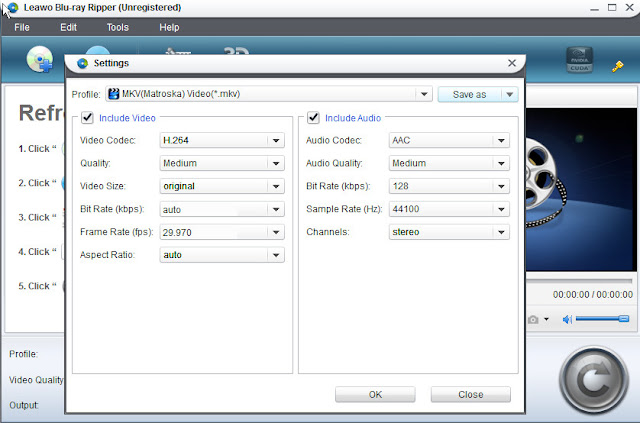Screen dimensions: 640x423
Task: Open the File menu
Action: point(22,27)
